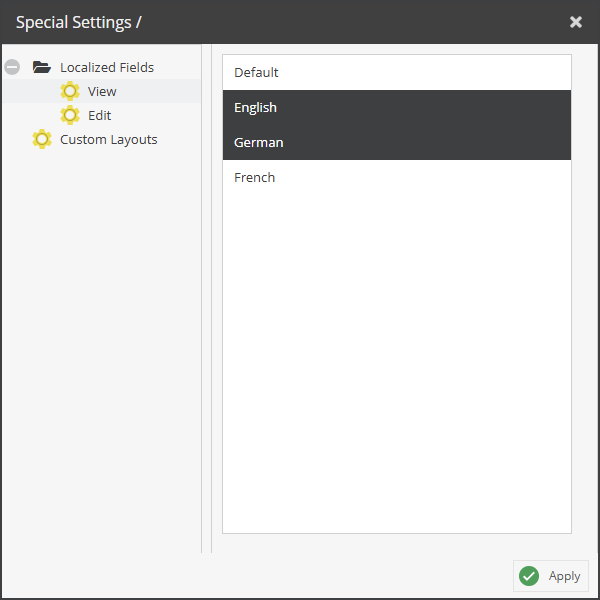Select Default in the language list
The width and height of the screenshot is (600, 600).
pos(397,73)
